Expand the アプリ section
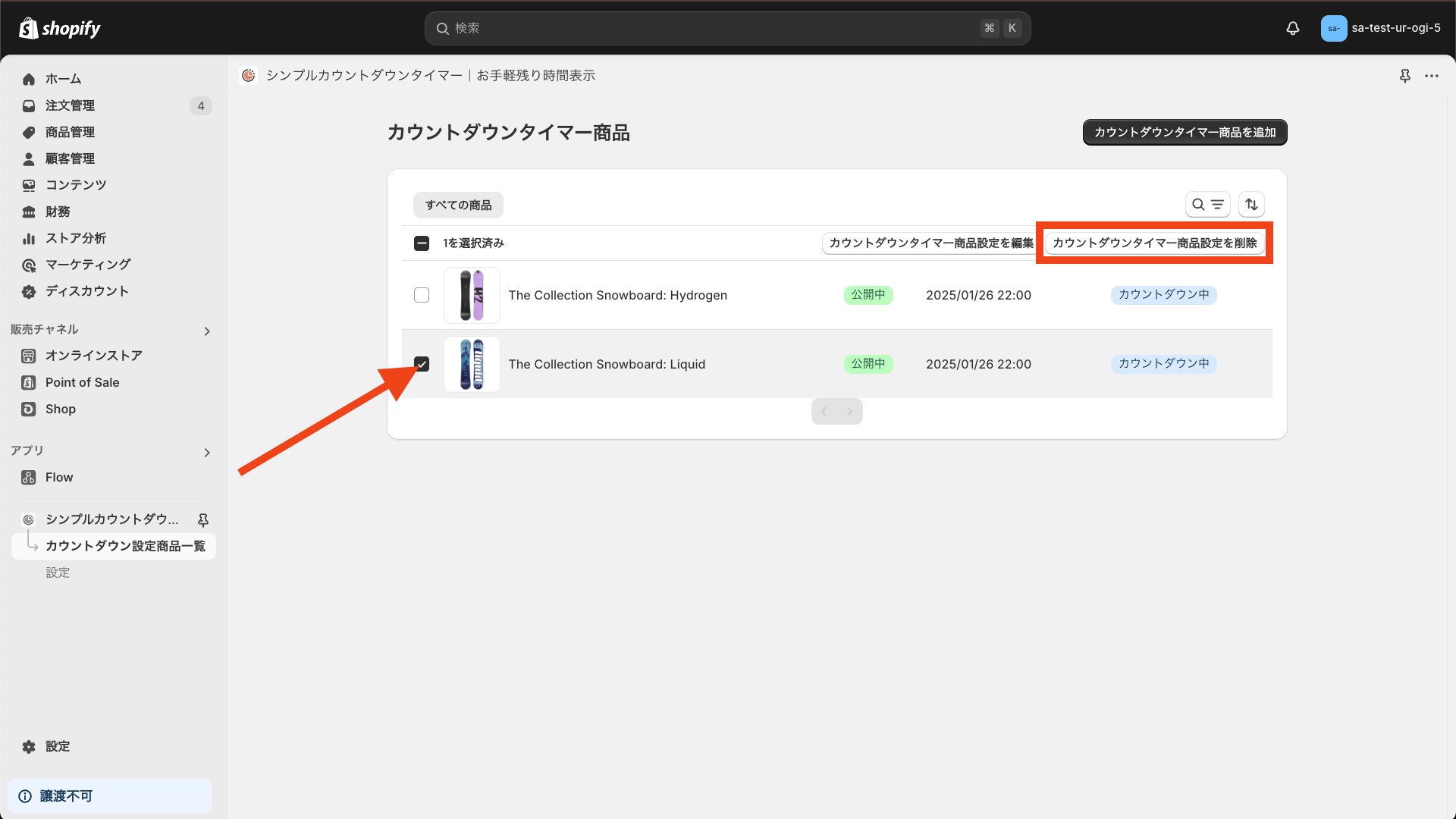Screen dimensions: 1456x819 206,452
